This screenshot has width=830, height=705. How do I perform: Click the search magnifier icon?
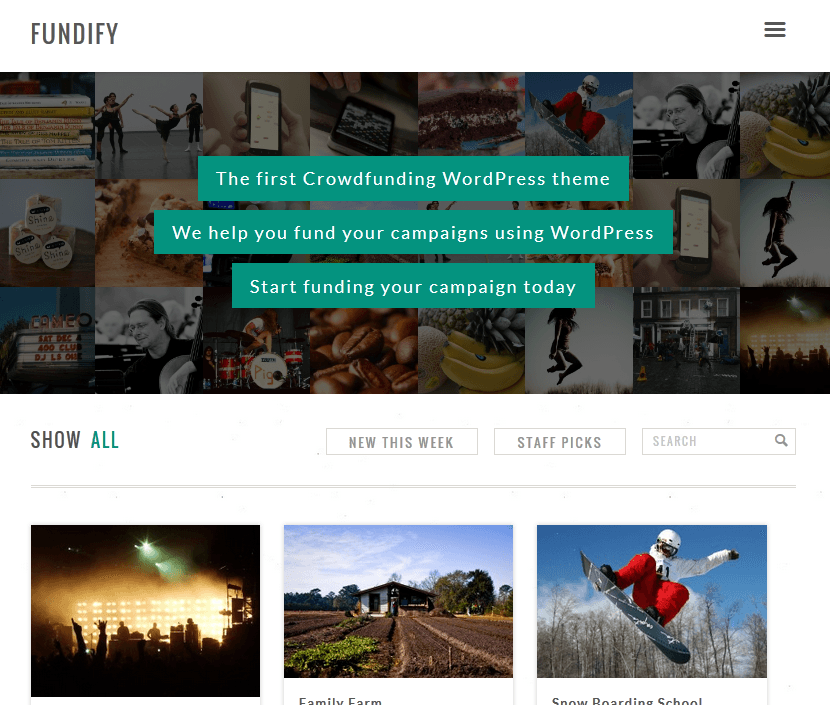[x=781, y=440]
